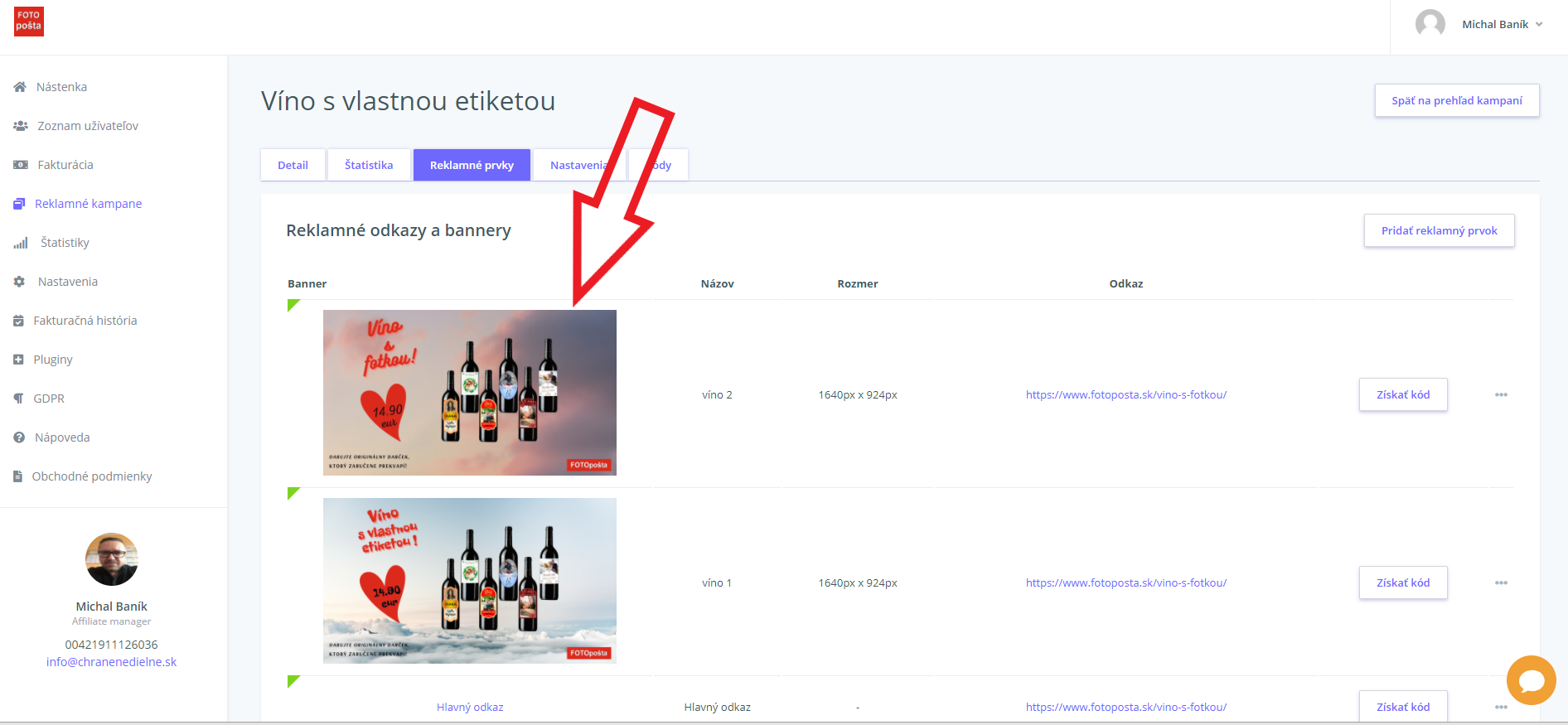Click the Obchodné podmienky document icon
This screenshot has width=1568, height=725.
coord(17,476)
